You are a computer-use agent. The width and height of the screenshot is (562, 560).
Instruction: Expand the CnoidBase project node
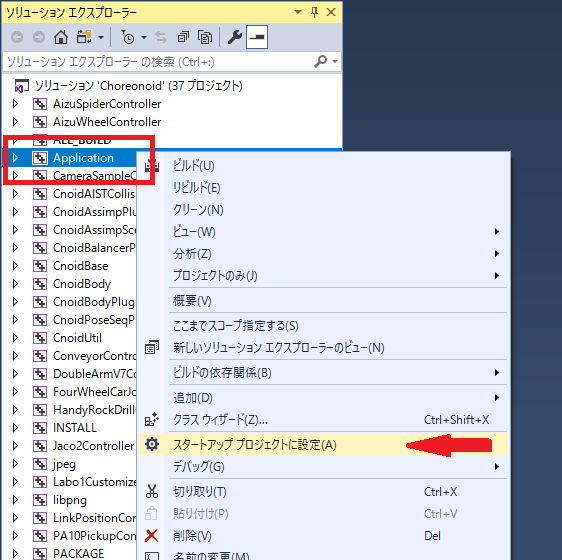tap(15, 266)
